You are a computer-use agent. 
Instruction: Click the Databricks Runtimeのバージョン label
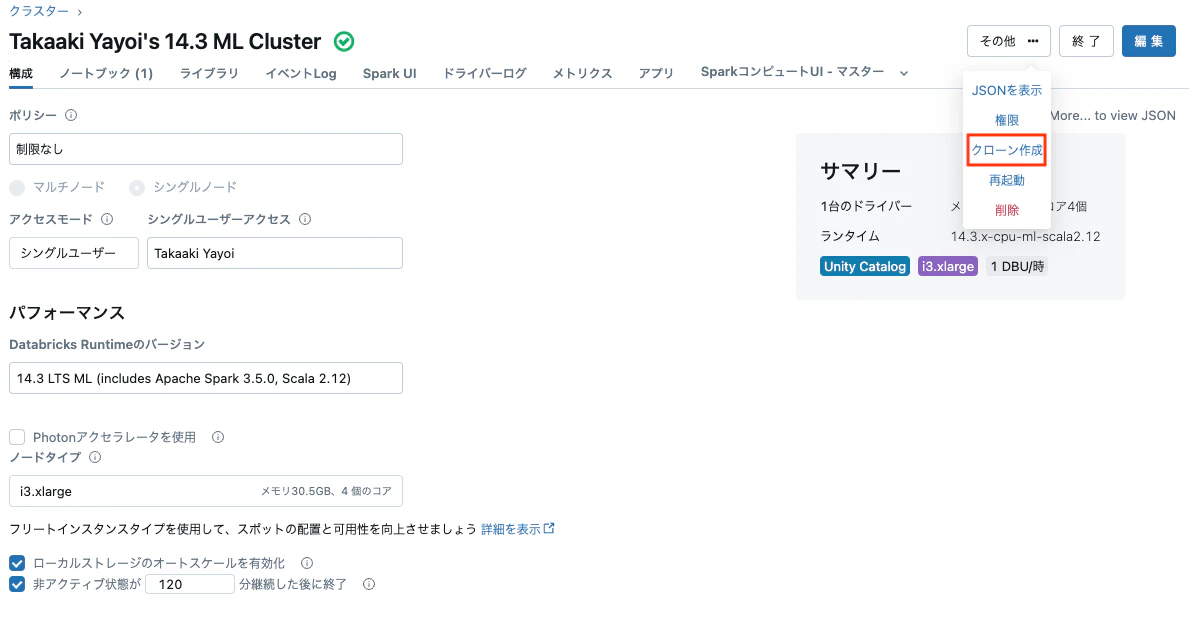click(x=107, y=344)
